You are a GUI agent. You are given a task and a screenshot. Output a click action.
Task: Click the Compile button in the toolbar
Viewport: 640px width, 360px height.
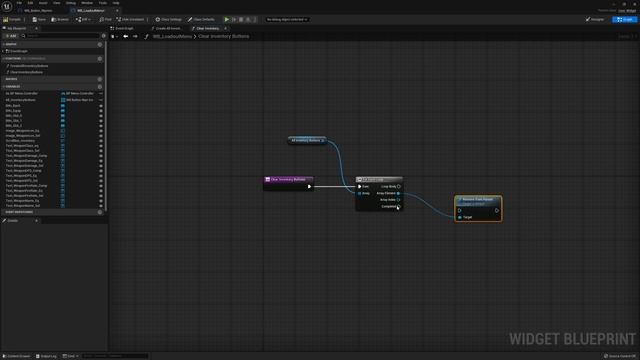(x=12, y=20)
